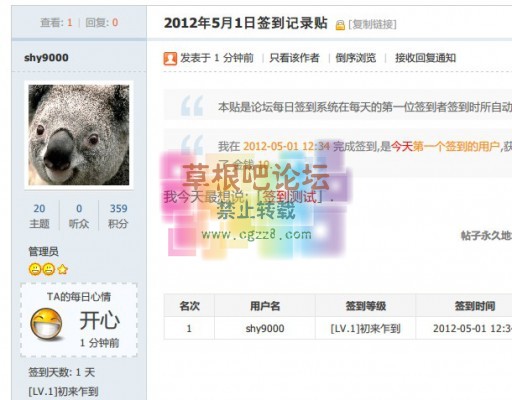
Task: Click the 签到等级 column header
Action: coord(366,306)
